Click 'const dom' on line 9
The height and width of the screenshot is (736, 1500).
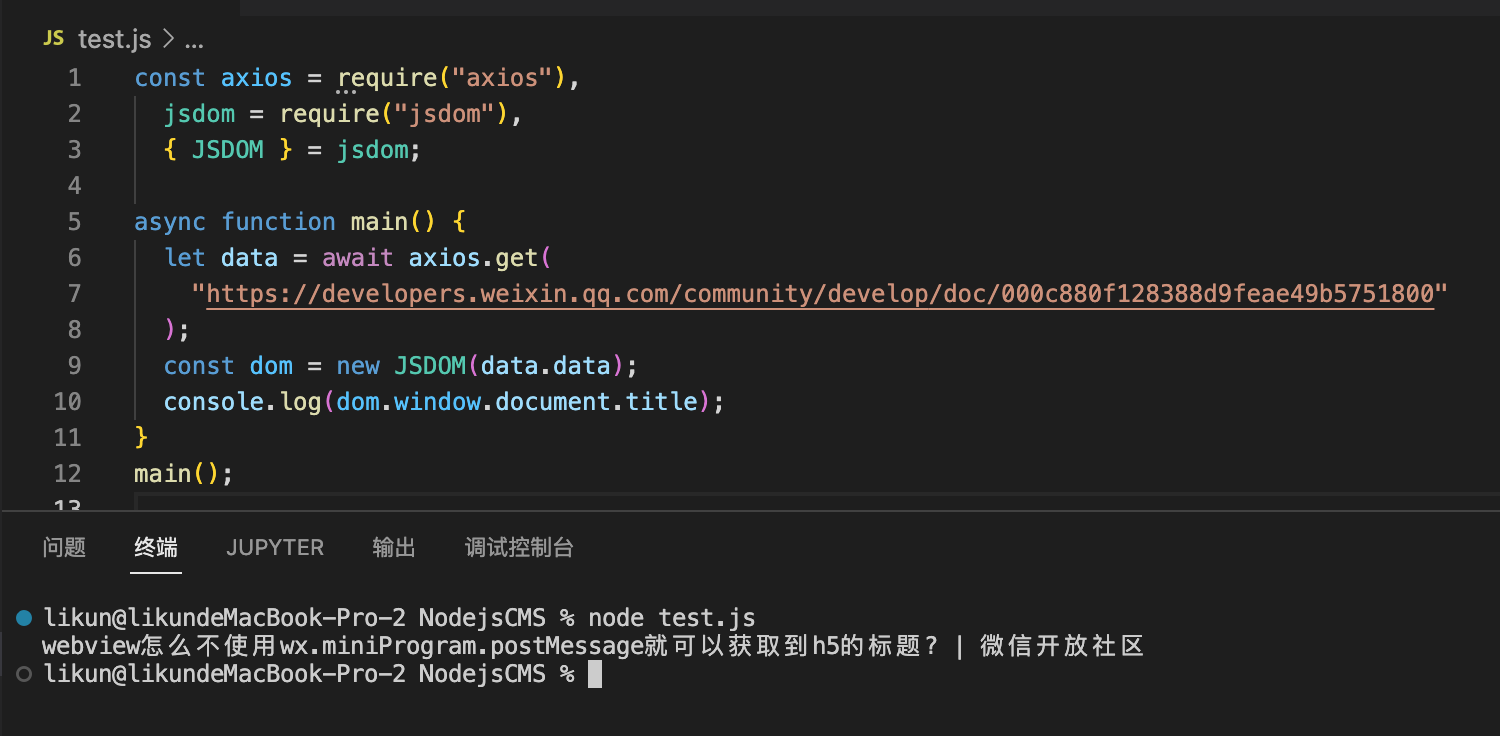point(228,366)
